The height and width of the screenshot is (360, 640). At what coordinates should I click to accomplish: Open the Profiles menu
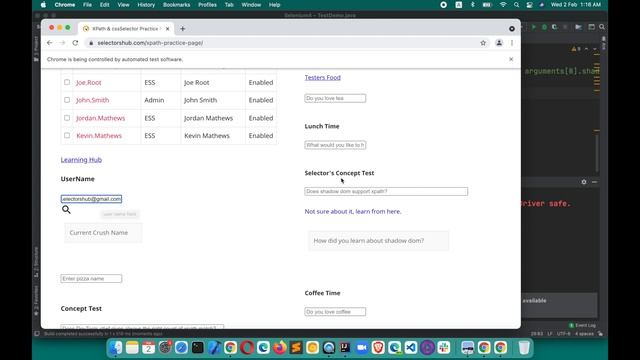point(207,5)
